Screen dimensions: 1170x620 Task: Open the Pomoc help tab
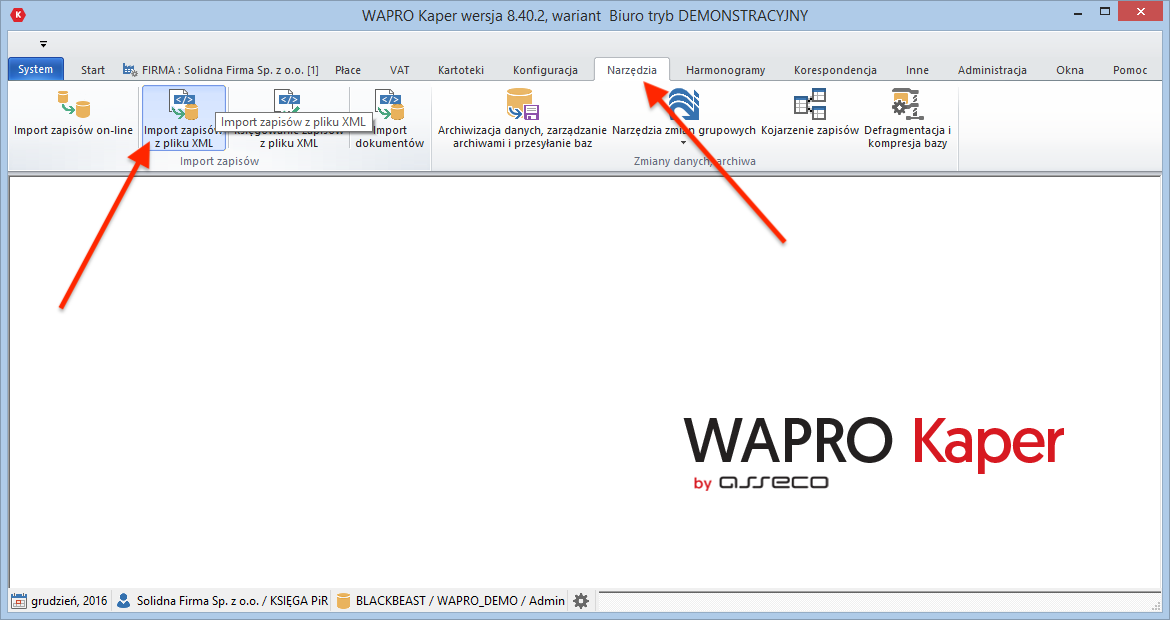click(x=1129, y=70)
